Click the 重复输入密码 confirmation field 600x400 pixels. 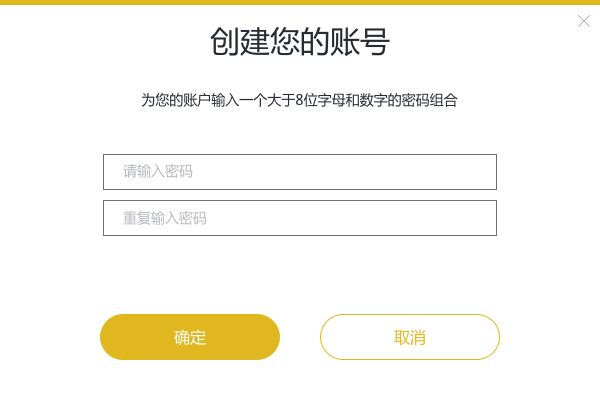coord(300,218)
